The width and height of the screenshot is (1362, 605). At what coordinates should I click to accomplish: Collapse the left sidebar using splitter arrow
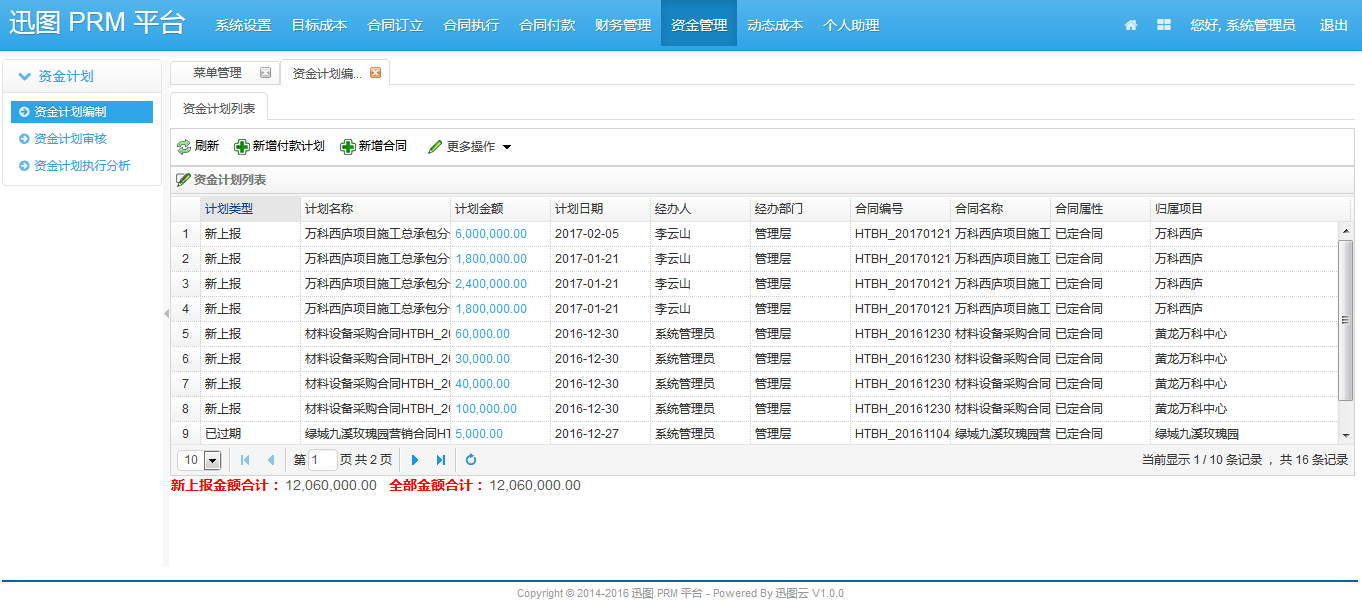166,314
